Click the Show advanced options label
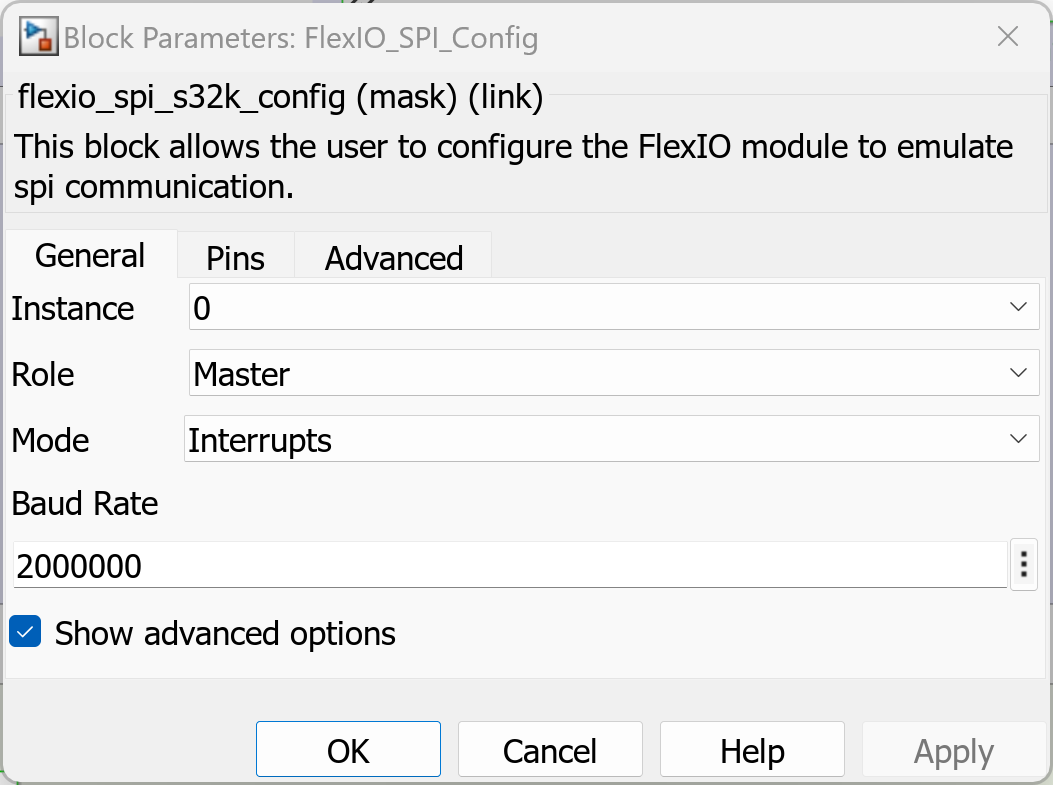The width and height of the screenshot is (1053, 785). point(225,634)
